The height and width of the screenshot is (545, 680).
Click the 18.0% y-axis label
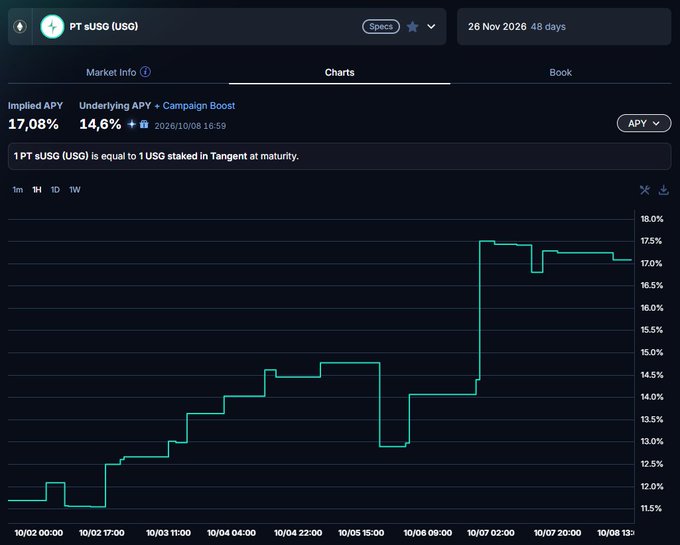click(652, 219)
